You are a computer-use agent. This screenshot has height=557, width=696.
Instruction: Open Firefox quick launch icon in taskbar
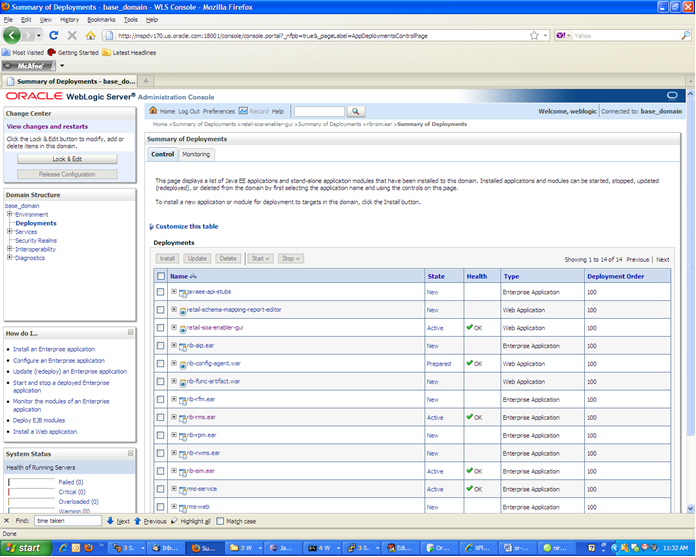pos(88,548)
